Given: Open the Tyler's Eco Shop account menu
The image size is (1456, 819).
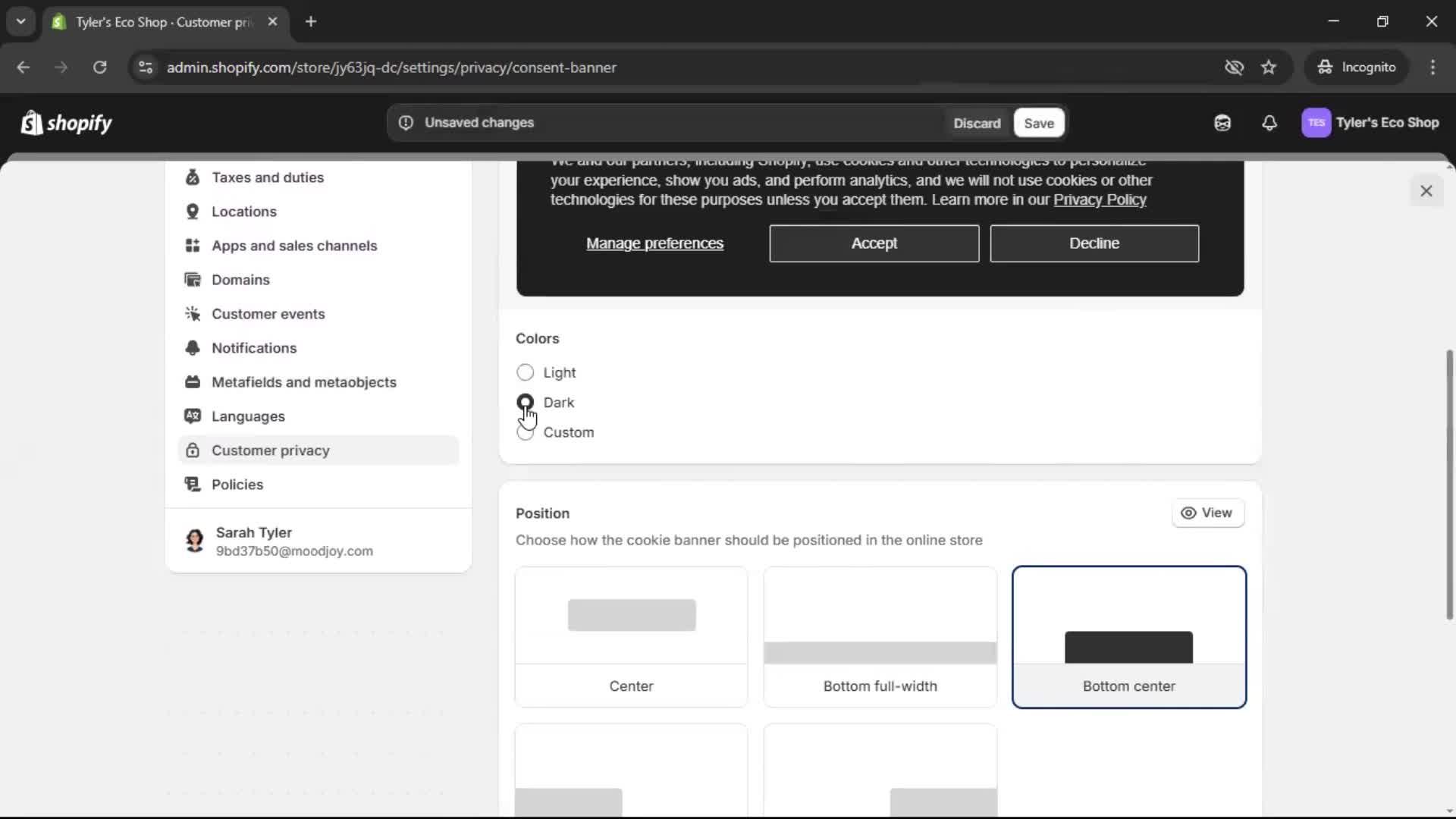Looking at the screenshot, I should pos(1370,123).
